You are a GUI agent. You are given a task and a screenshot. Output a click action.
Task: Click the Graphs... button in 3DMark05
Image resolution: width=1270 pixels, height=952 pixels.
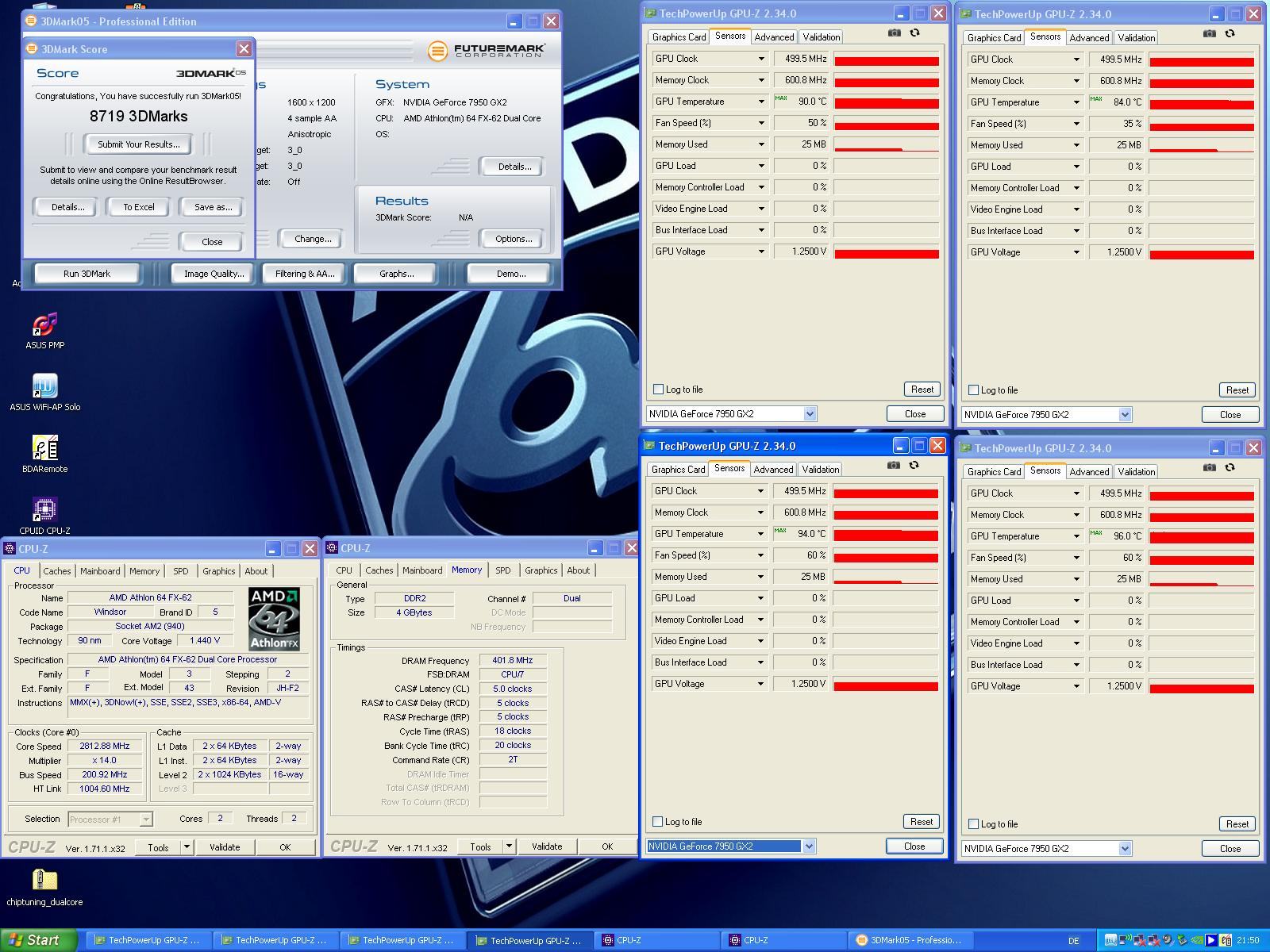point(396,274)
